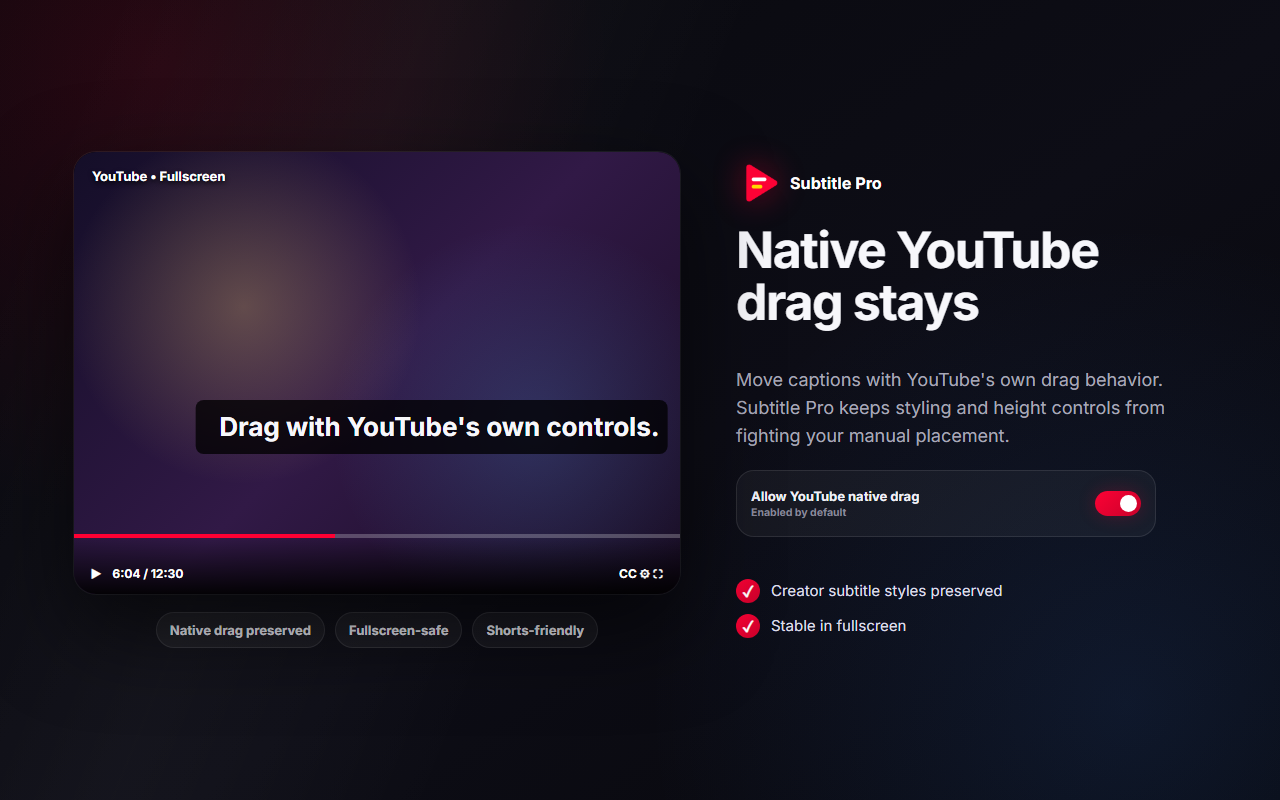Viewport: 1280px width, 800px height.
Task: Click the "Creator subtitle styles preserved" text
Action: coord(887,591)
